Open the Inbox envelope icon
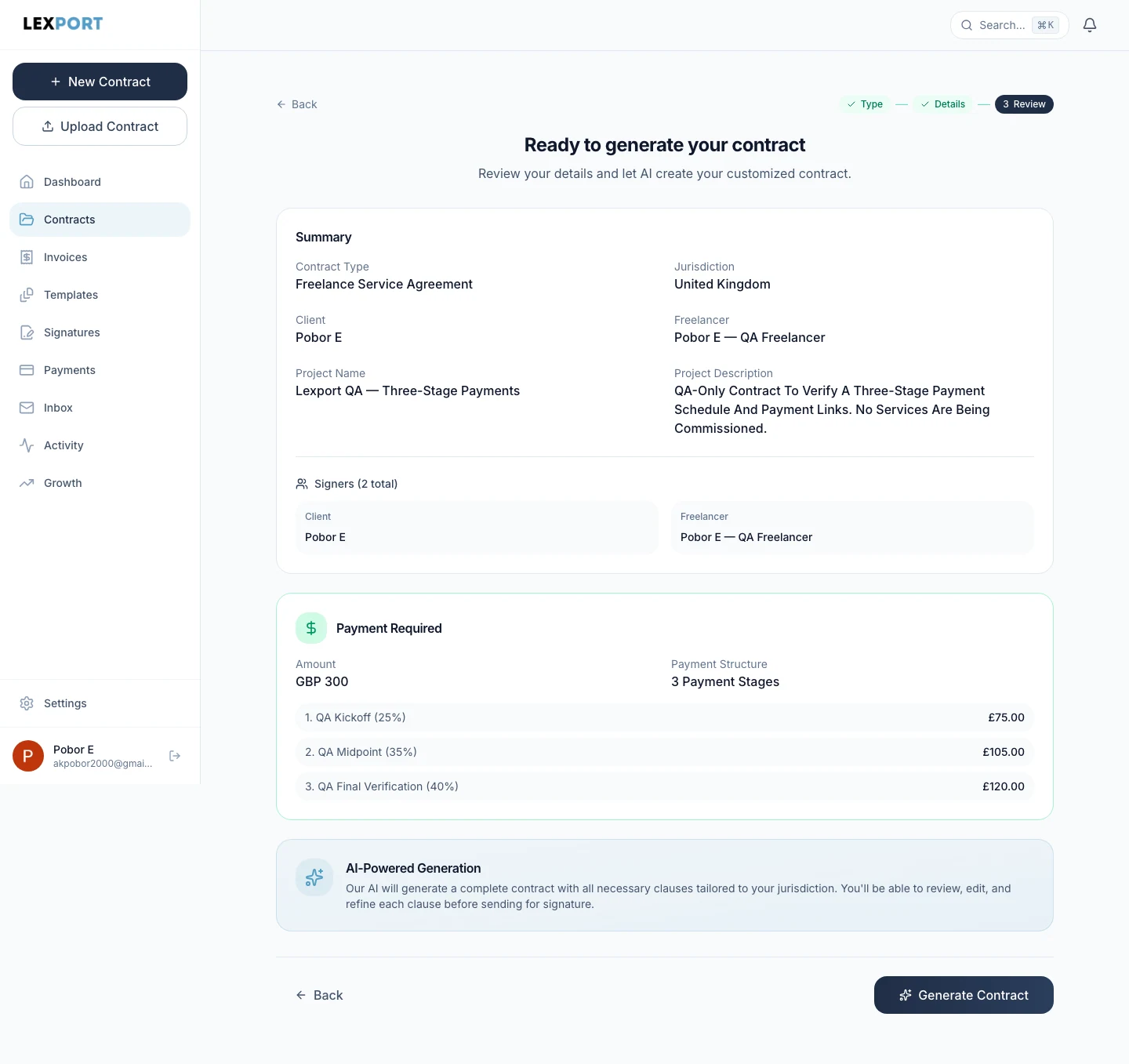This screenshot has height=1064, width=1129. pyautogui.click(x=27, y=408)
